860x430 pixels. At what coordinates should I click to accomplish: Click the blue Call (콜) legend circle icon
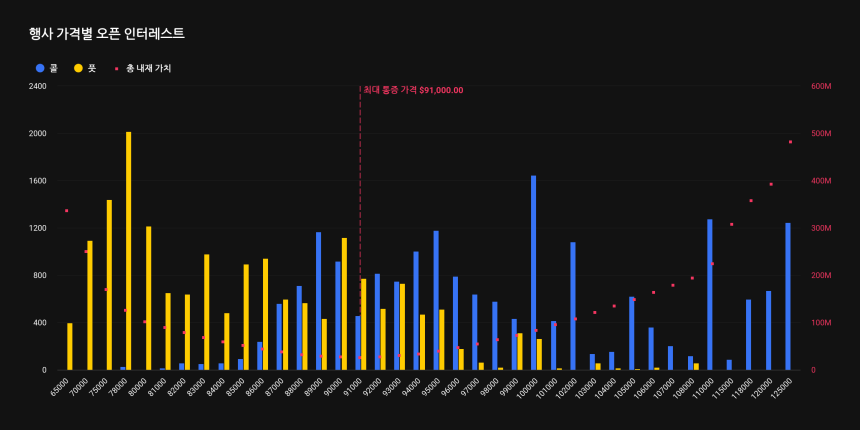tap(40, 68)
